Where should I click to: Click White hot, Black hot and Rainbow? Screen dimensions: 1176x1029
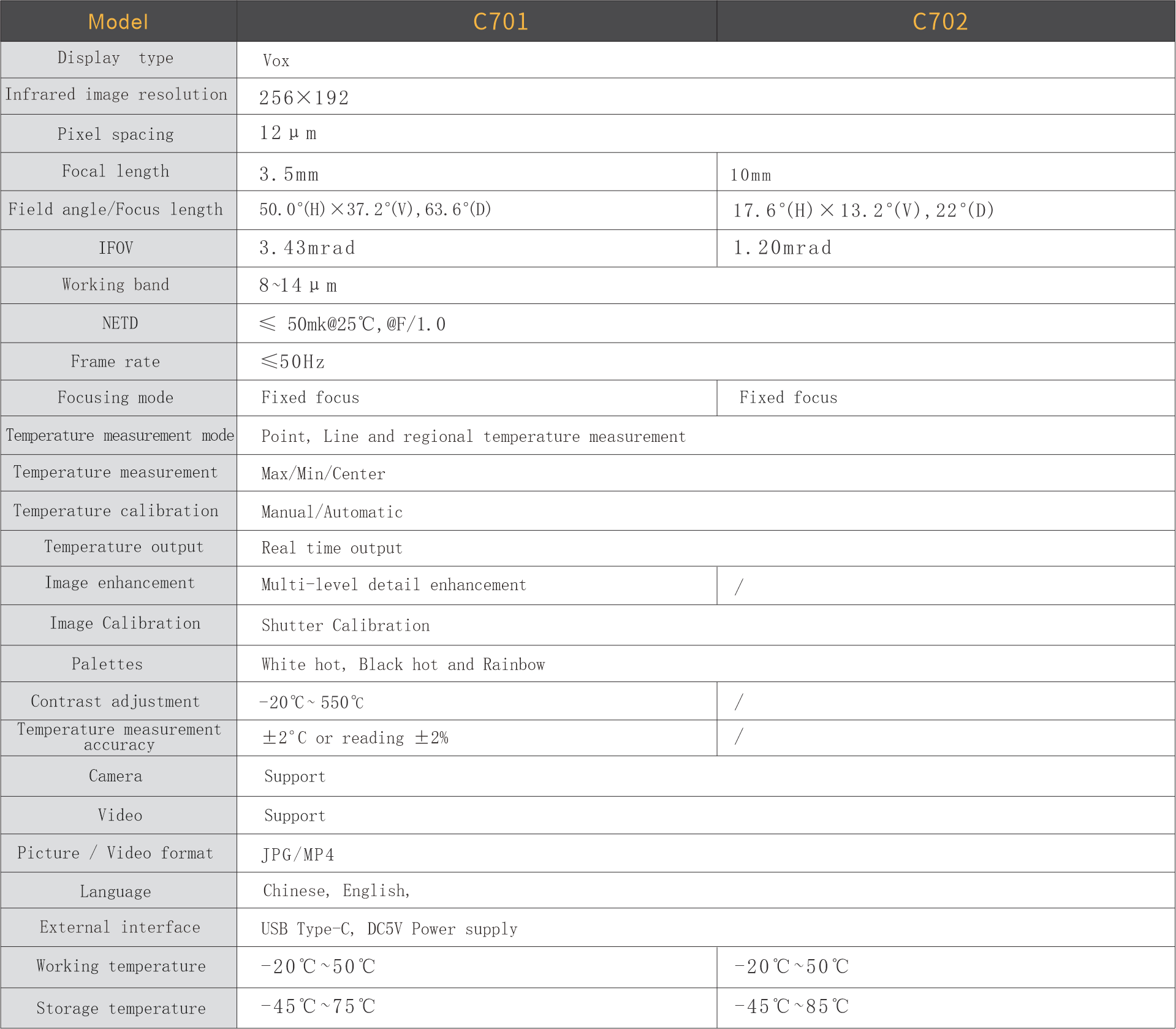click(x=403, y=664)
